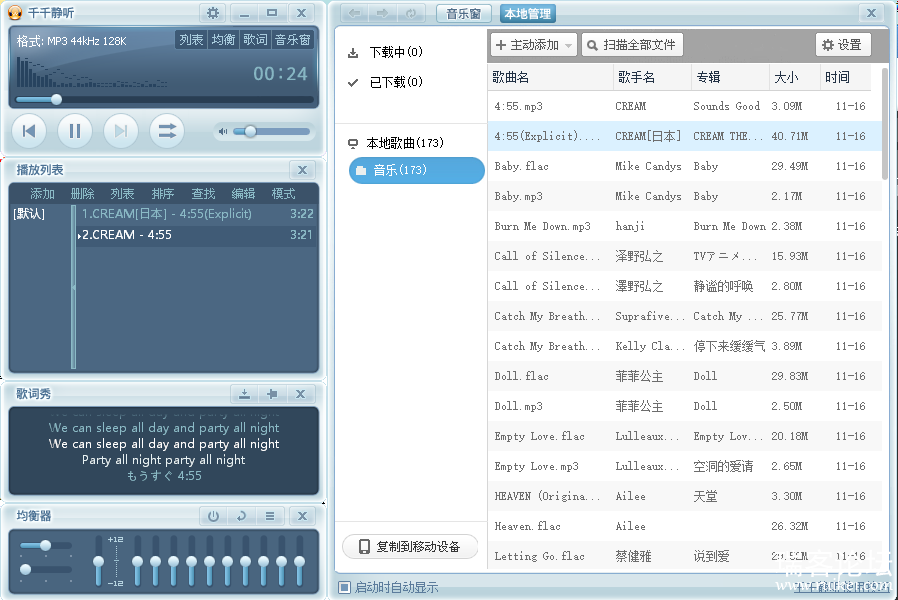Screen dimensions: 898x600
Task: Toggle the 音乐窗 panel button in player
Action: pos(292,40)
